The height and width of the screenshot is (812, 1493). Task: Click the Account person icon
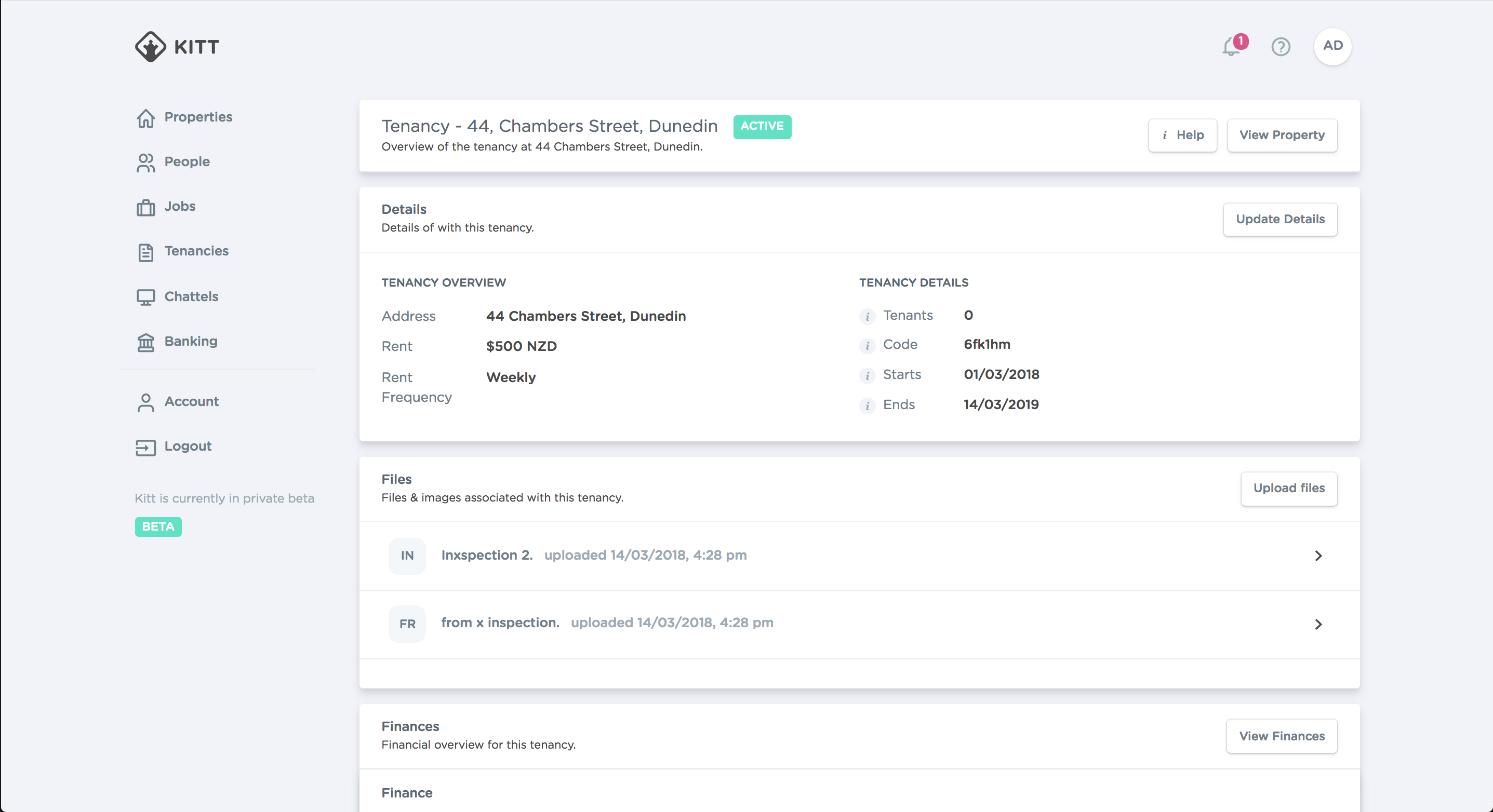tap(145, 402)
